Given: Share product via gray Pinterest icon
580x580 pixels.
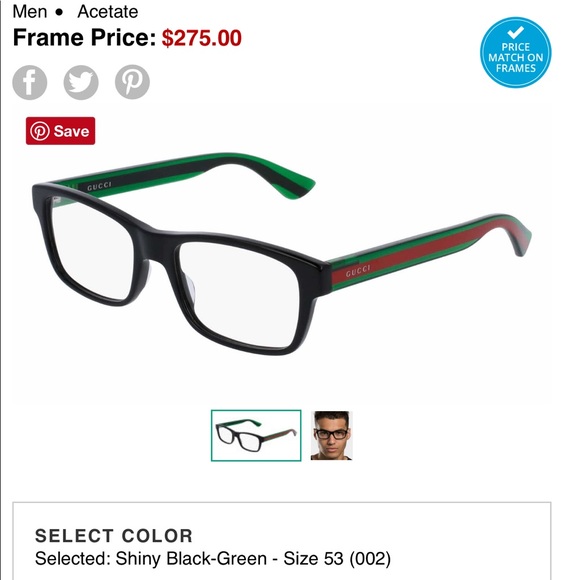Looking at the screenshot, I should [x=132, y=82].
